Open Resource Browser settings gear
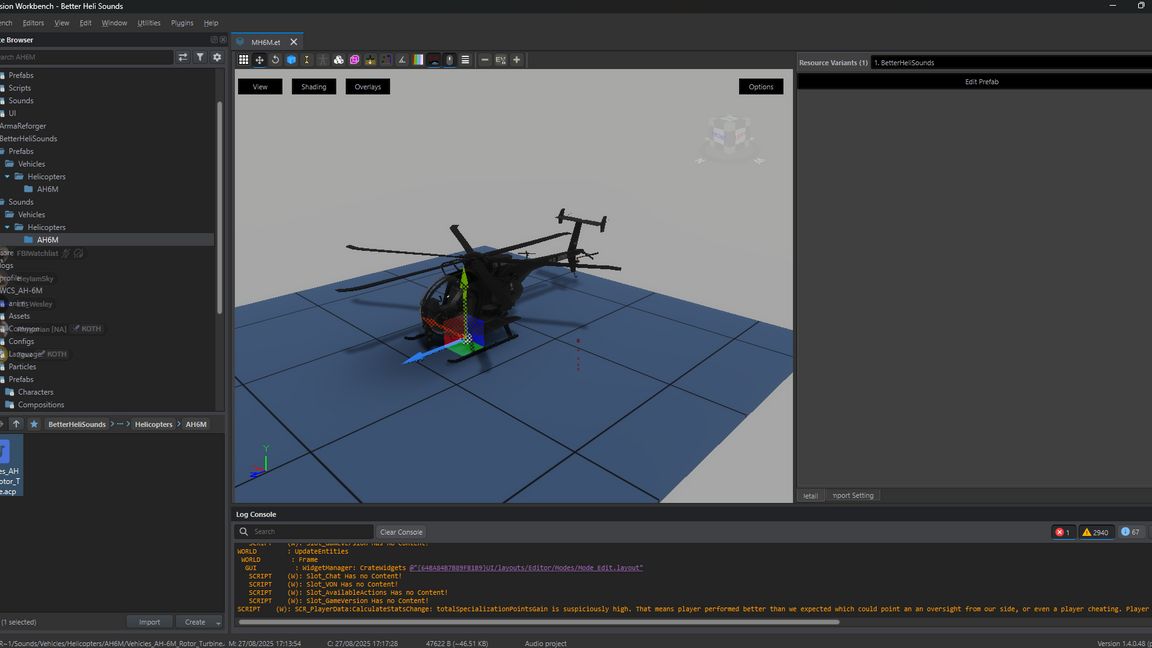1152x648 pixels. pos(217,57)
